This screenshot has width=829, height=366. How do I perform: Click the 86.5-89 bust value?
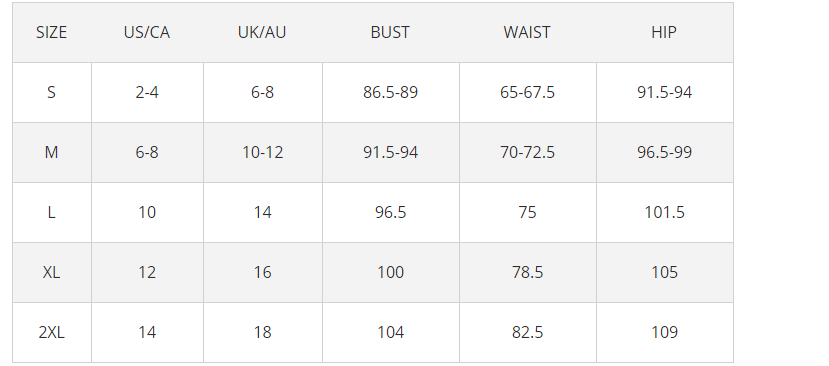tap(391, 93)
